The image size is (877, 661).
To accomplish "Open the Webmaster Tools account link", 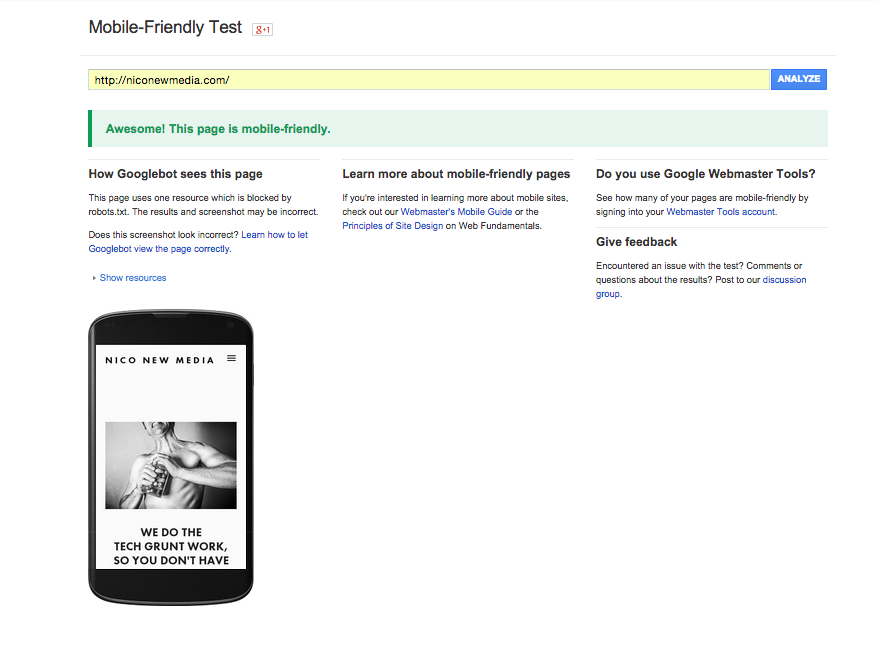I will point(721,212).
